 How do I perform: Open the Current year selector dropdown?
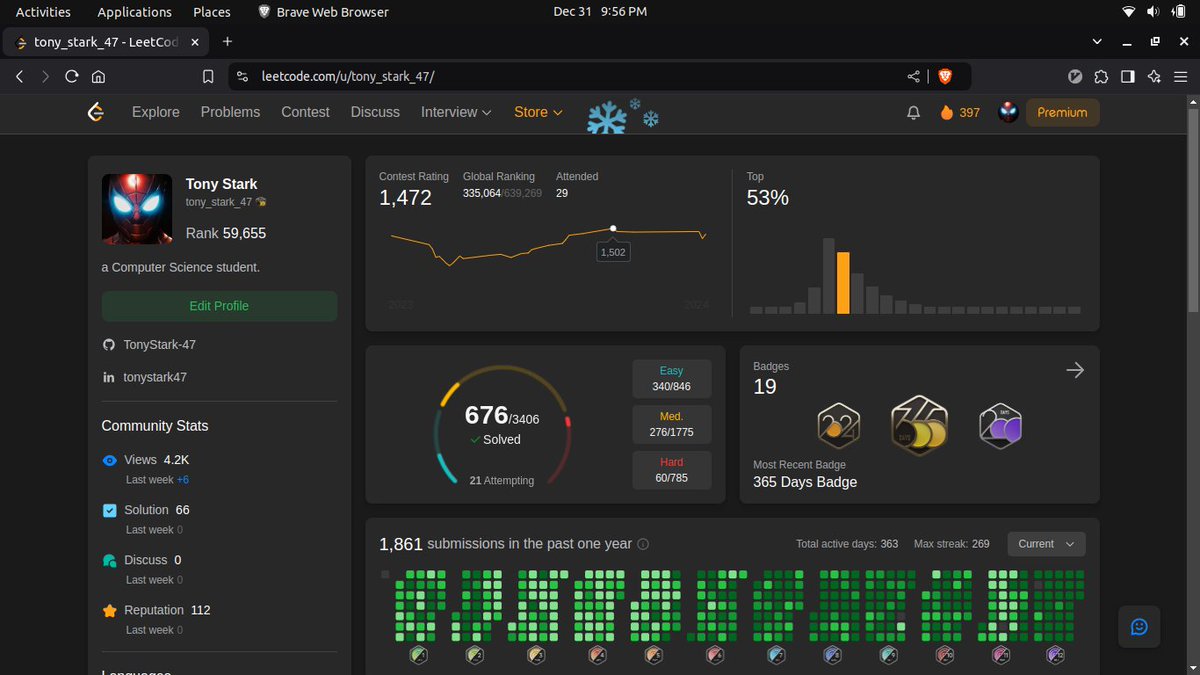tap(1046, 544)
